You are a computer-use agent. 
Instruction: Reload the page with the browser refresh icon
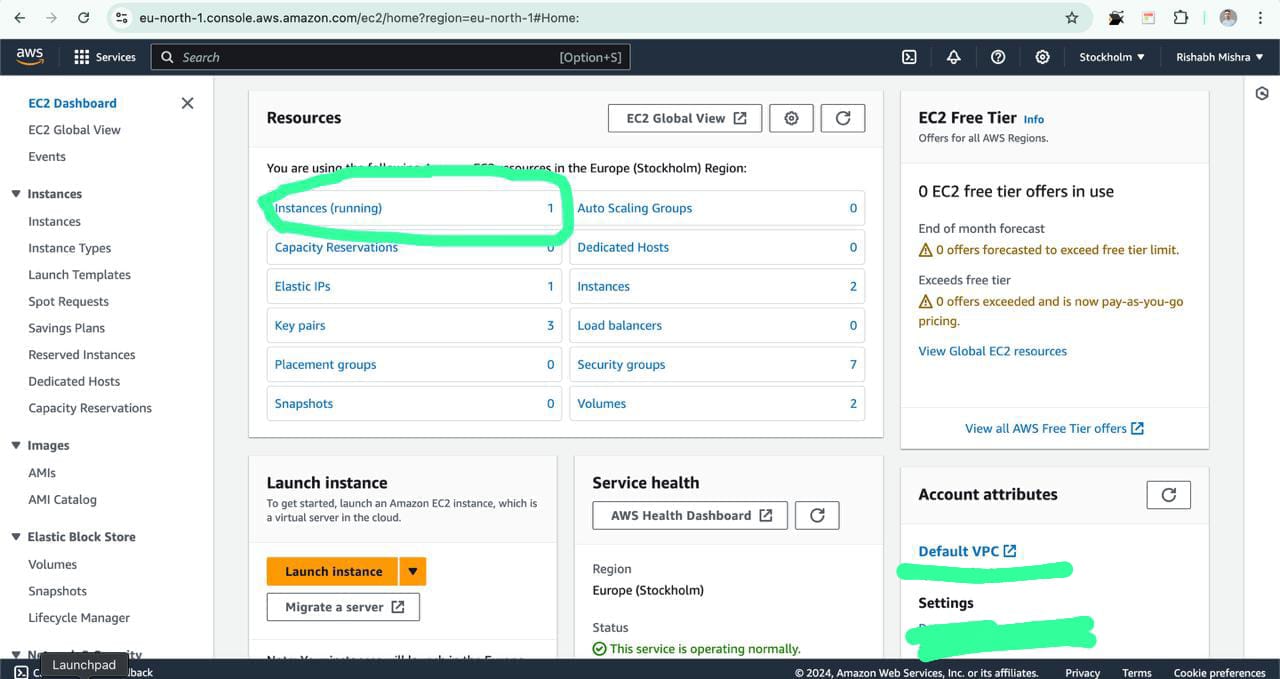pyautogui.click(x=84, y=18)
